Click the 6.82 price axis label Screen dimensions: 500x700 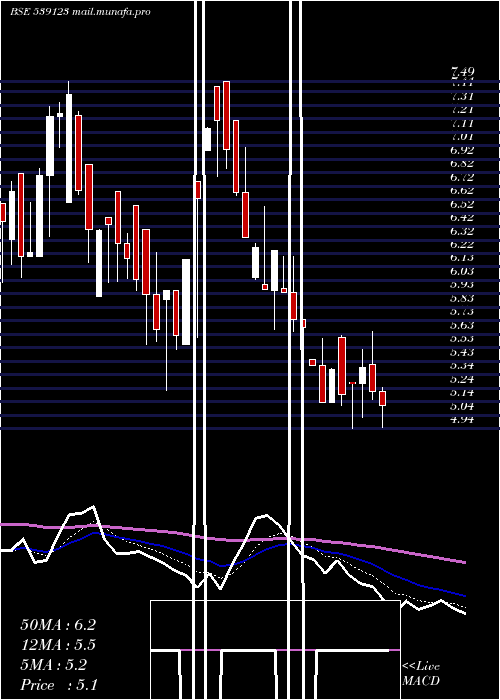click(462, 163)
